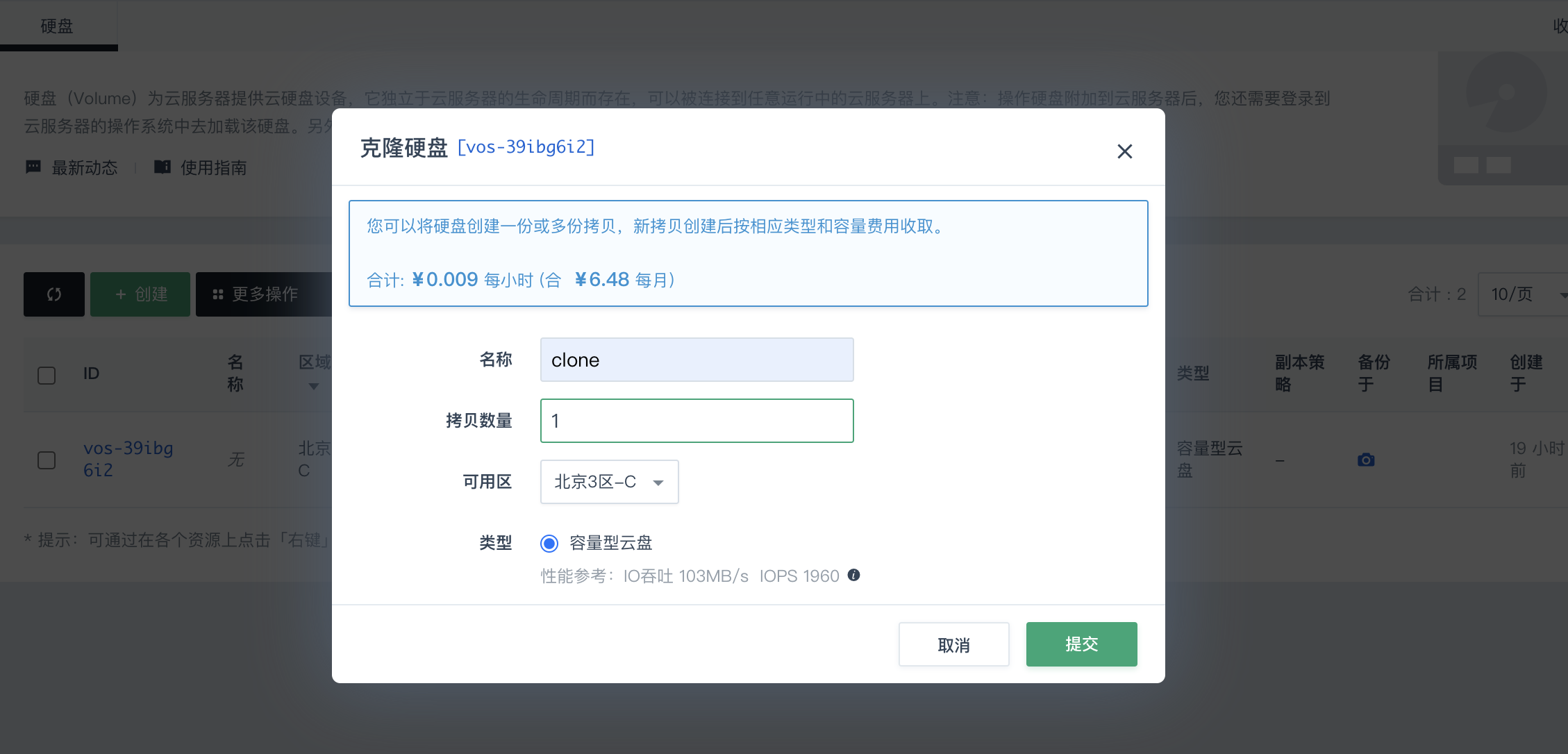Open the disk ID vos-39ibg6i2 link in the table
The height and width of the screenshot is (754, 1568).
[128, 459]
